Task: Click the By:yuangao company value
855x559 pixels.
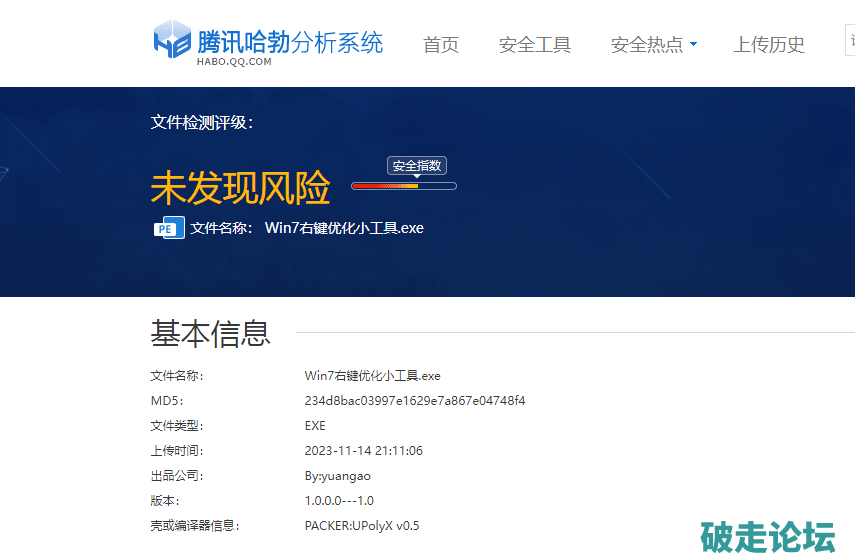Action: (x=337, y=476)
